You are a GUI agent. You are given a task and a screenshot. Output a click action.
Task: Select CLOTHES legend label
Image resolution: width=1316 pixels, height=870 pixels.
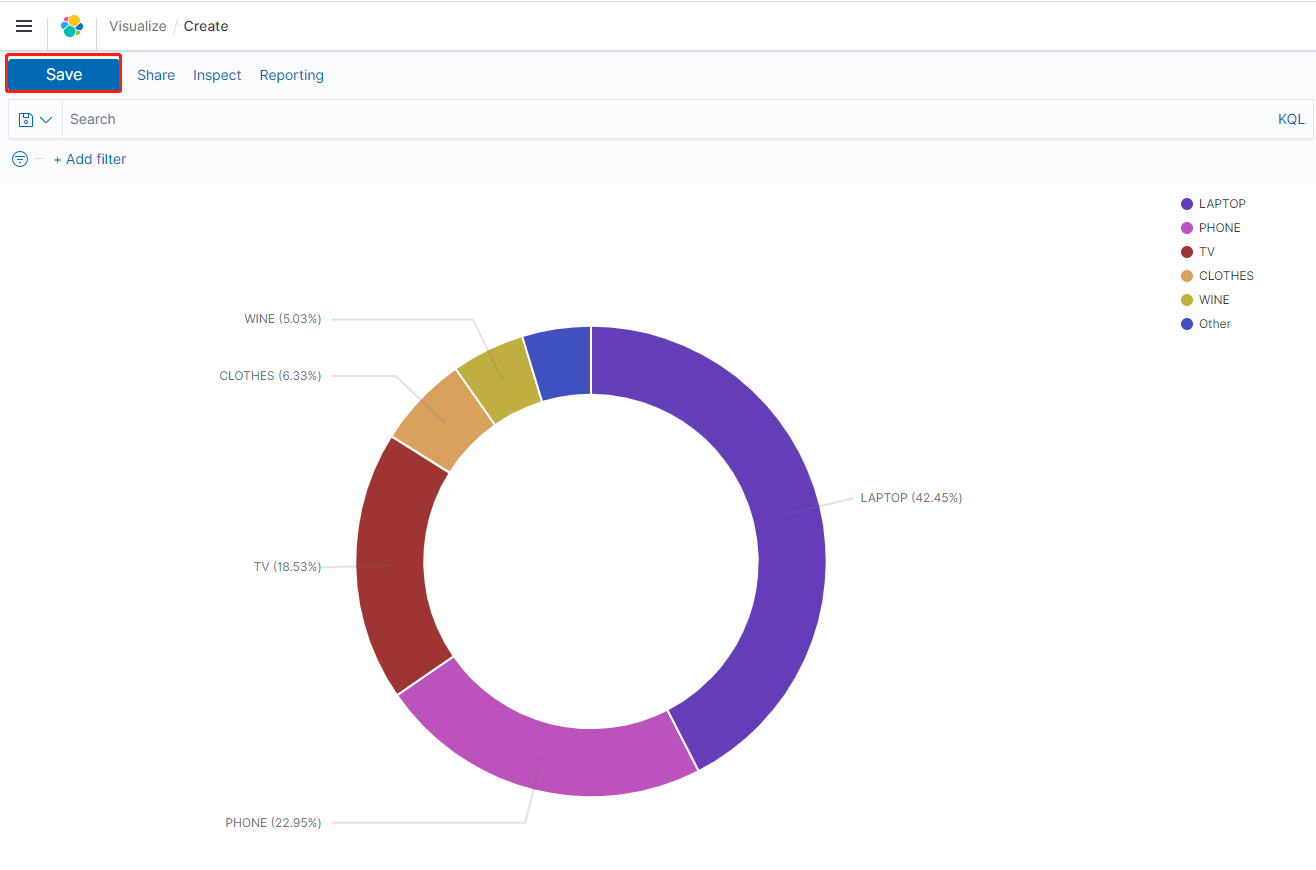1226,276
